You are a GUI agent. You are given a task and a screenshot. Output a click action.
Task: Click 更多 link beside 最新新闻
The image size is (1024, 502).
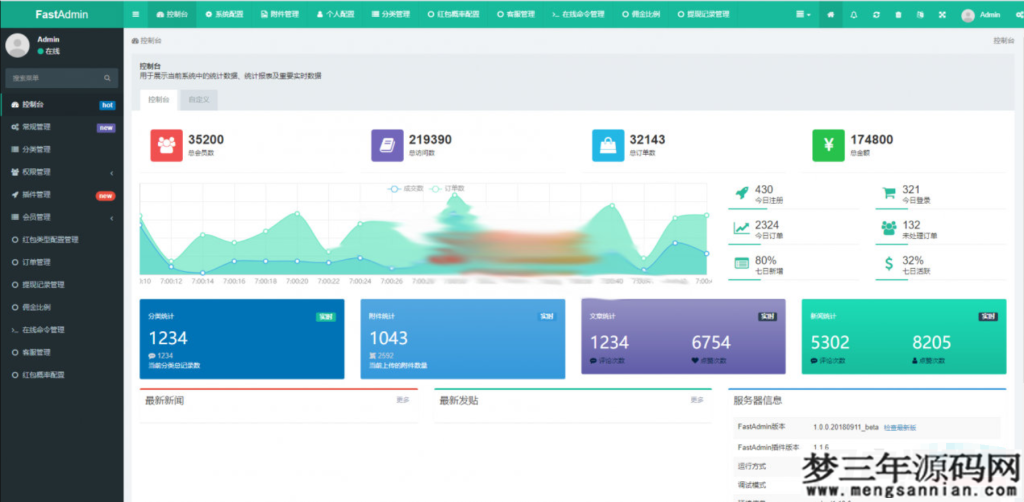[x=403, y=400]
